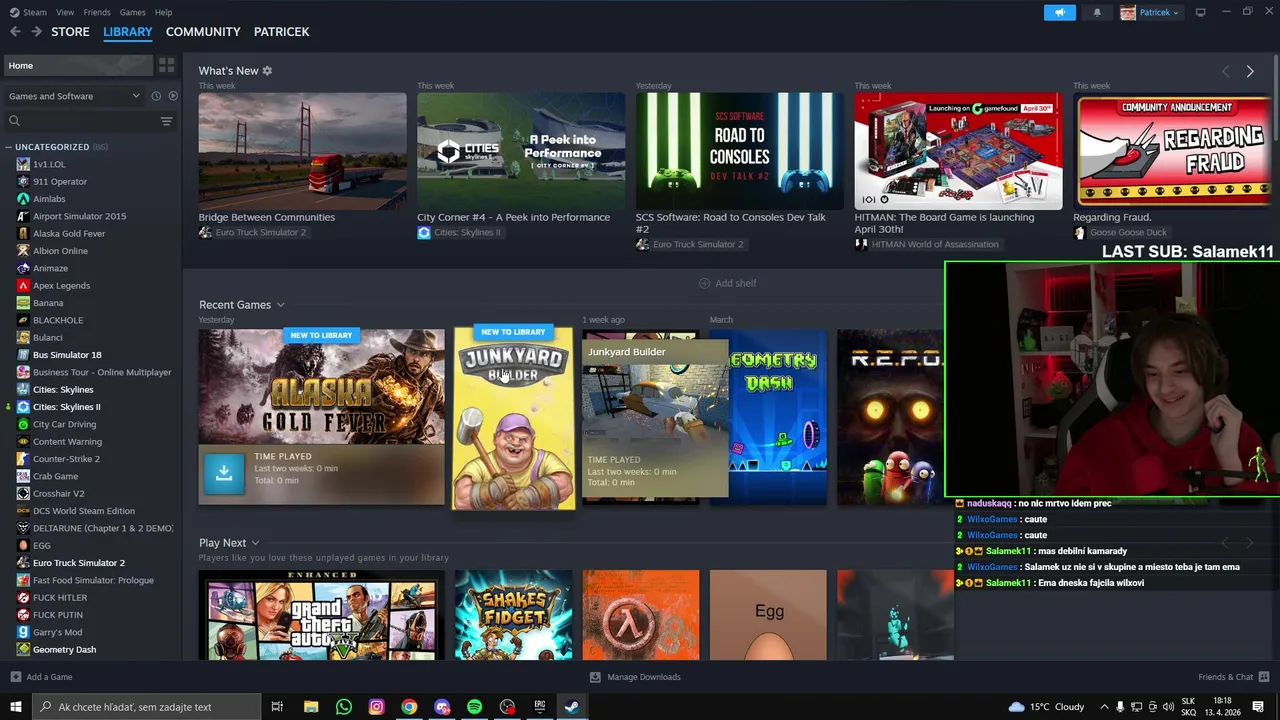This screenshot has height=720, width=1280.
Task: Open the Windows notification center icon
Action: (x=1258, y=707)
